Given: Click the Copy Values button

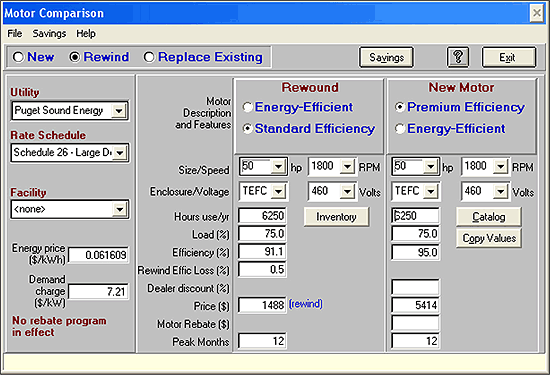Looking at the screenshot, I should [489, 239].
